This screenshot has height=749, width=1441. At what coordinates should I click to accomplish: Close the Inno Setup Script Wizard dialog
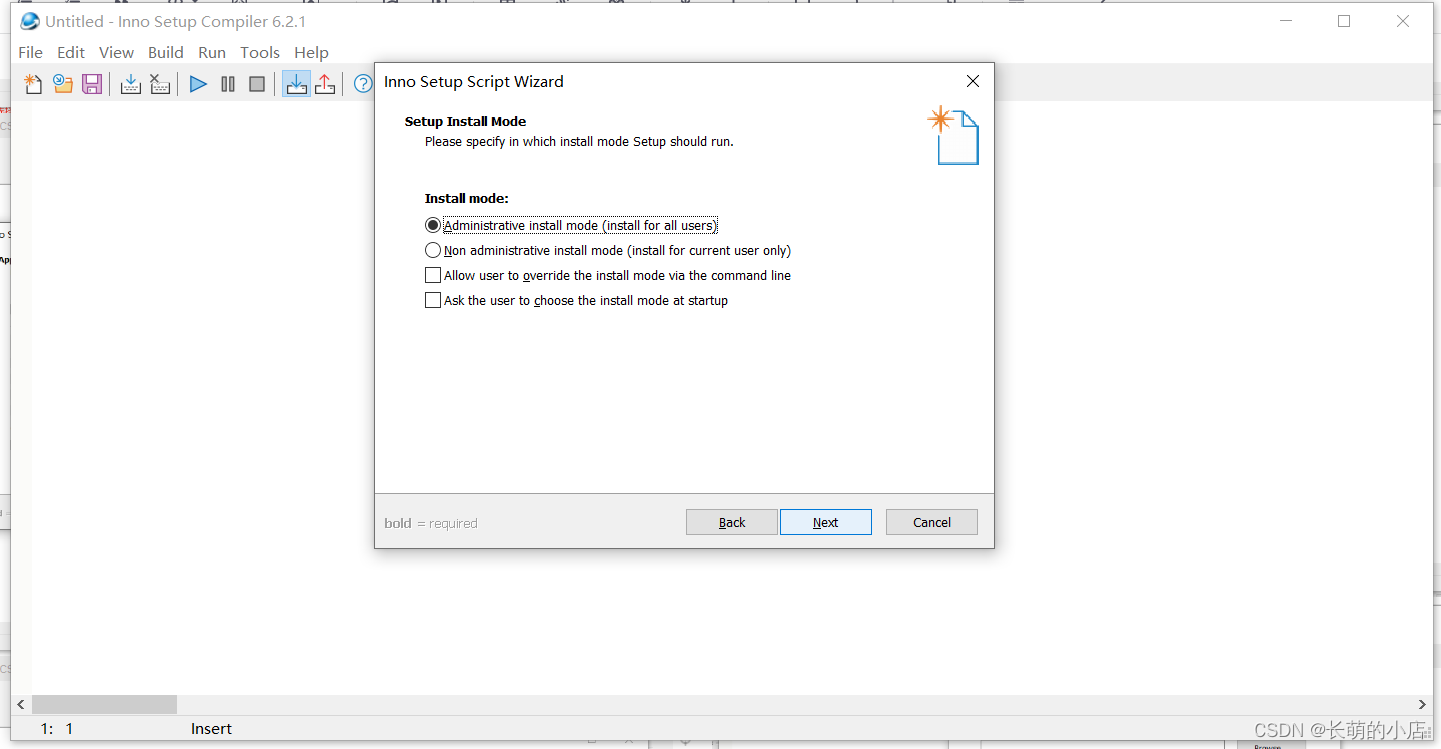click(x=972, y=81)
